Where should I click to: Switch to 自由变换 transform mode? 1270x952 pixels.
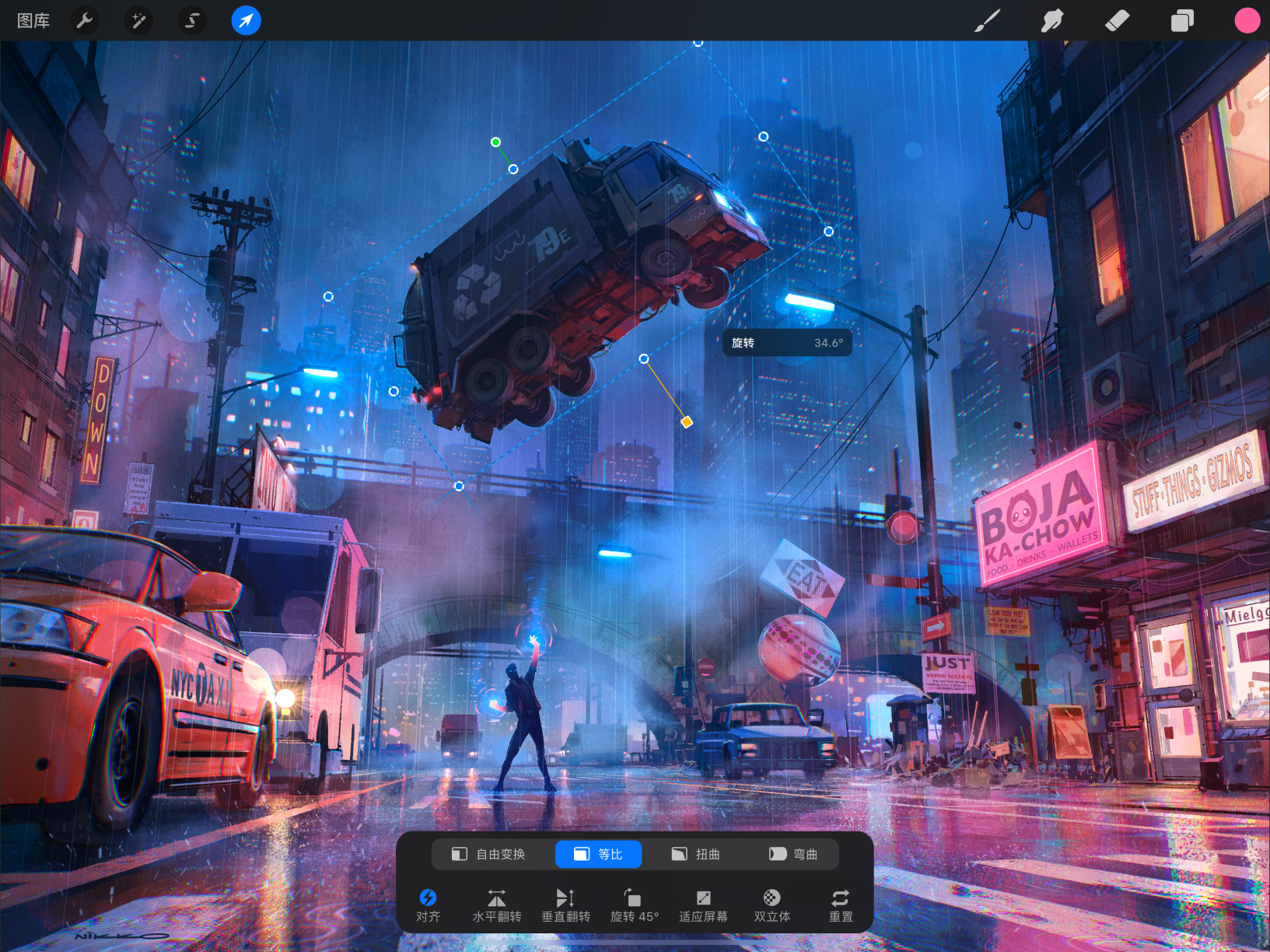coord(488,854)
